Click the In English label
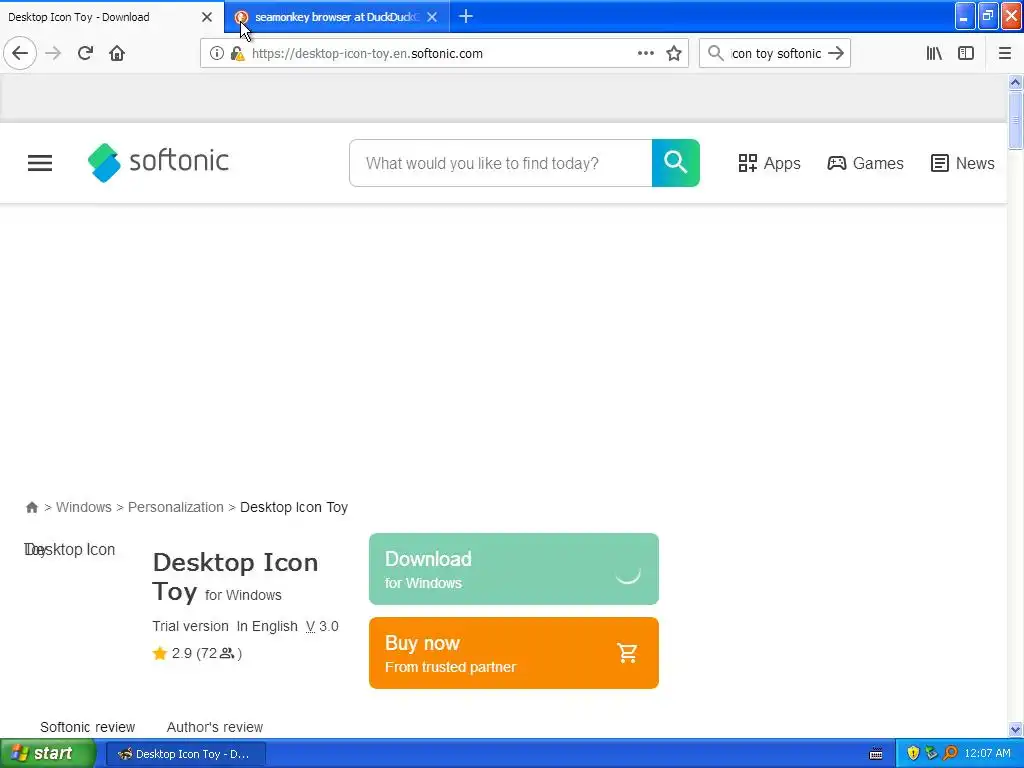 (x=267, y=626)
